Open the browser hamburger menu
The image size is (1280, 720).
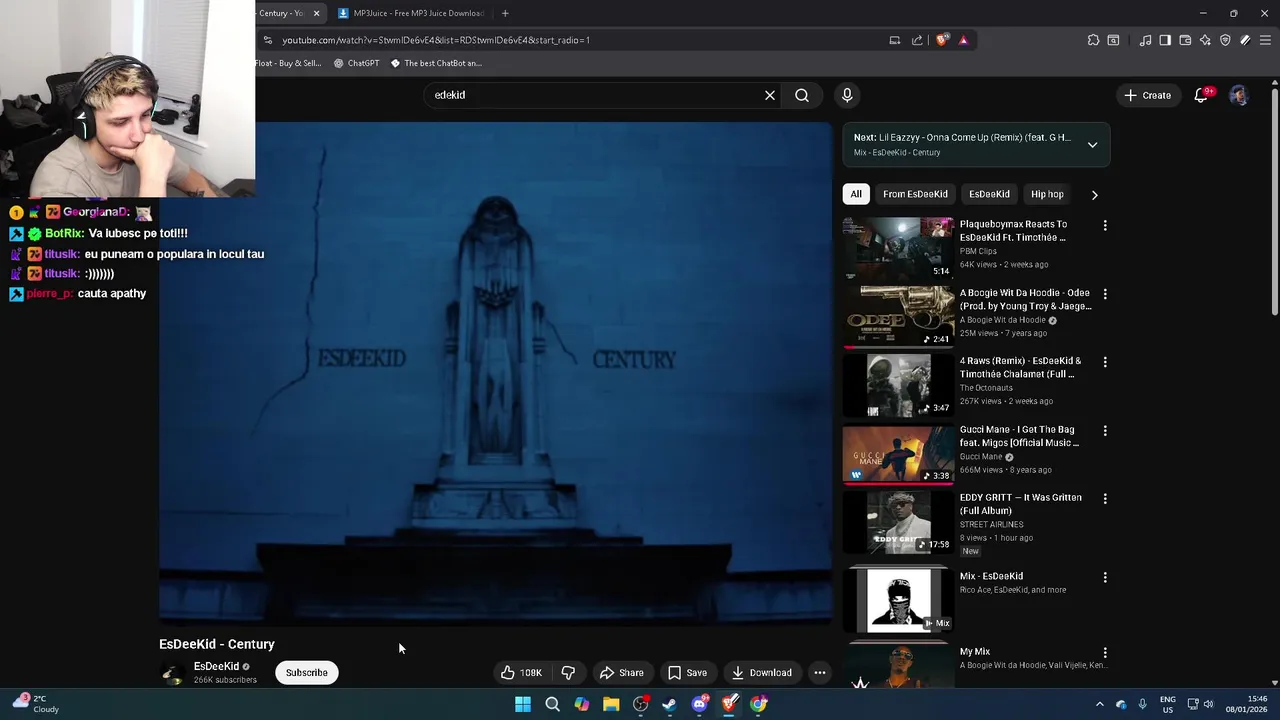click(x=1265, y=40)
